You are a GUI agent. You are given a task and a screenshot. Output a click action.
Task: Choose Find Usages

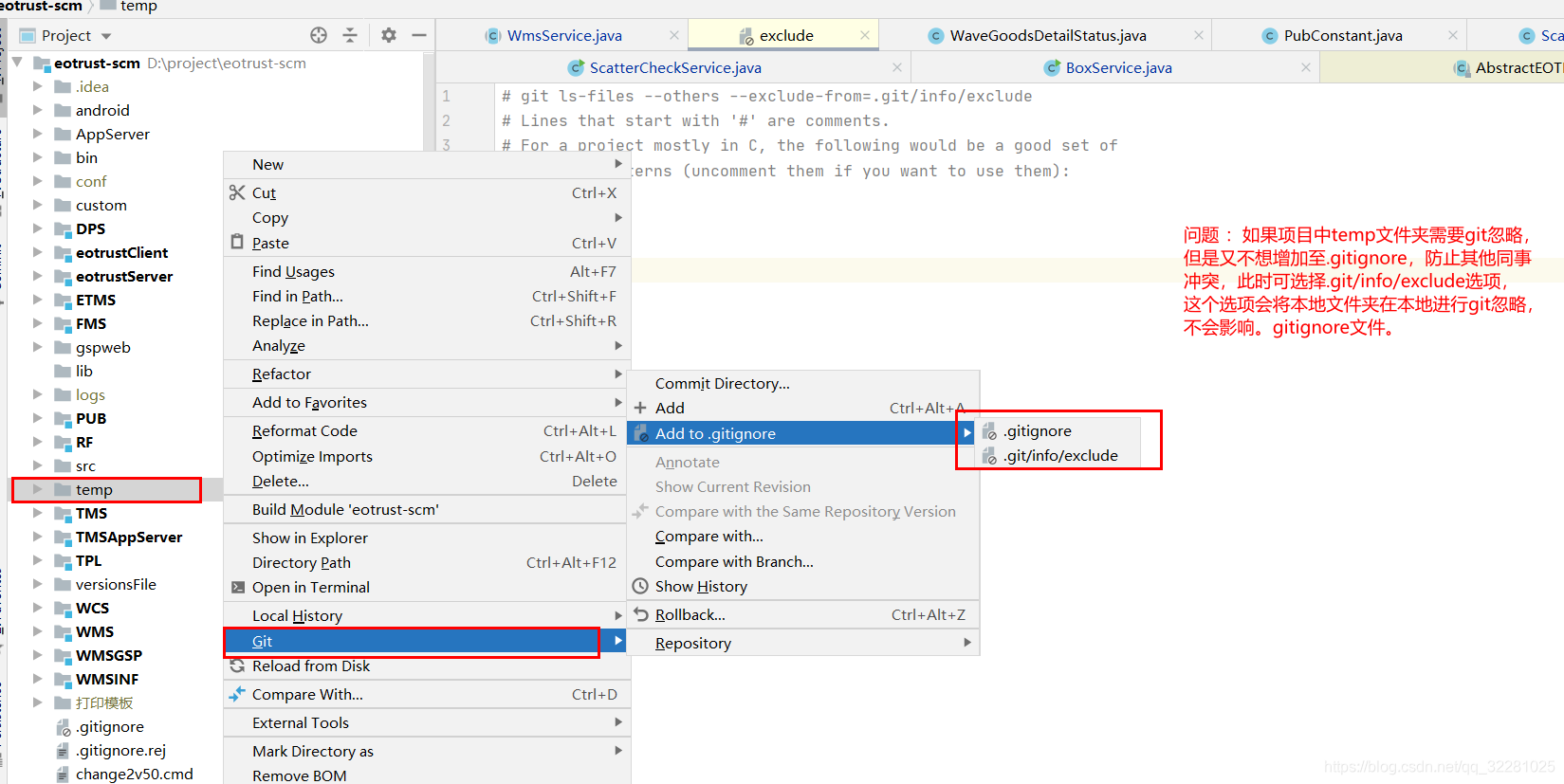pos(427,271)
